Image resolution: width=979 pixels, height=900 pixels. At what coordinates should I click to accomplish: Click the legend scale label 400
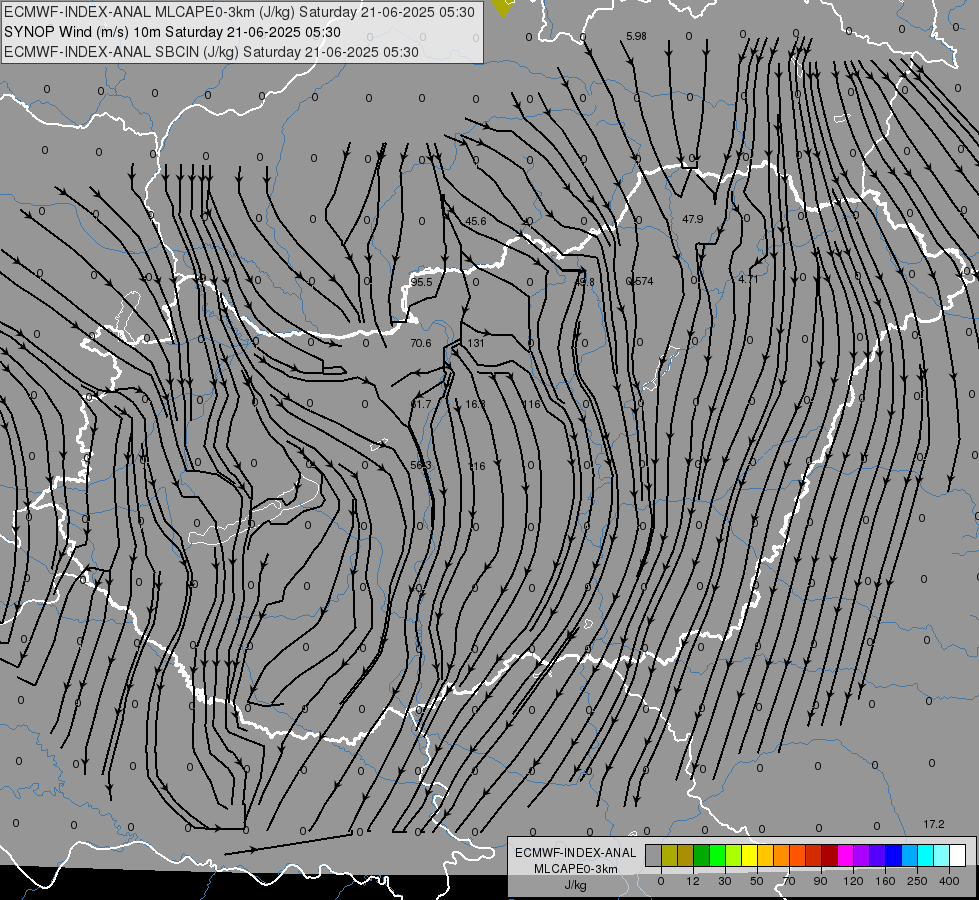[x=949, y=881]
